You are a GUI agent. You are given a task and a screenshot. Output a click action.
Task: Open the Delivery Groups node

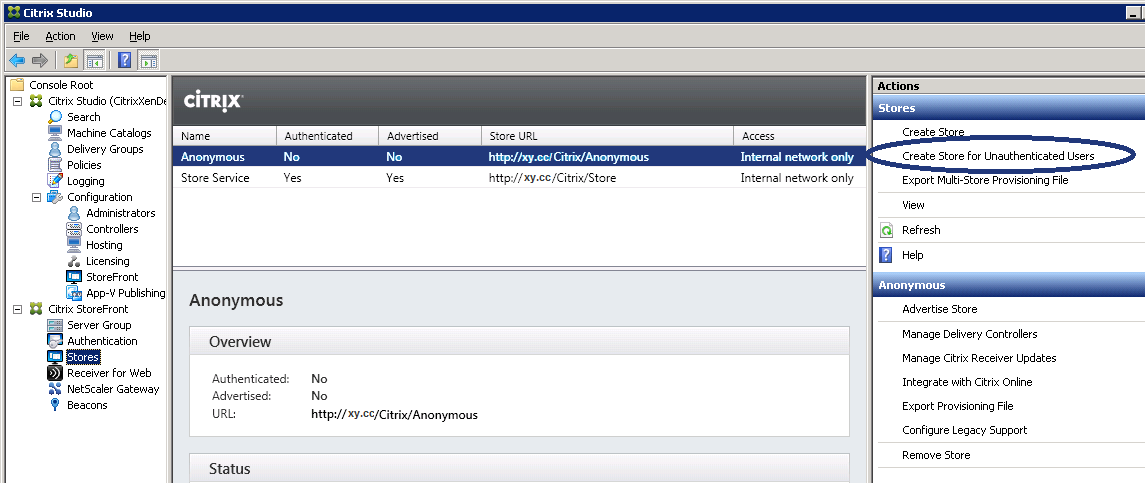point(105,149)
